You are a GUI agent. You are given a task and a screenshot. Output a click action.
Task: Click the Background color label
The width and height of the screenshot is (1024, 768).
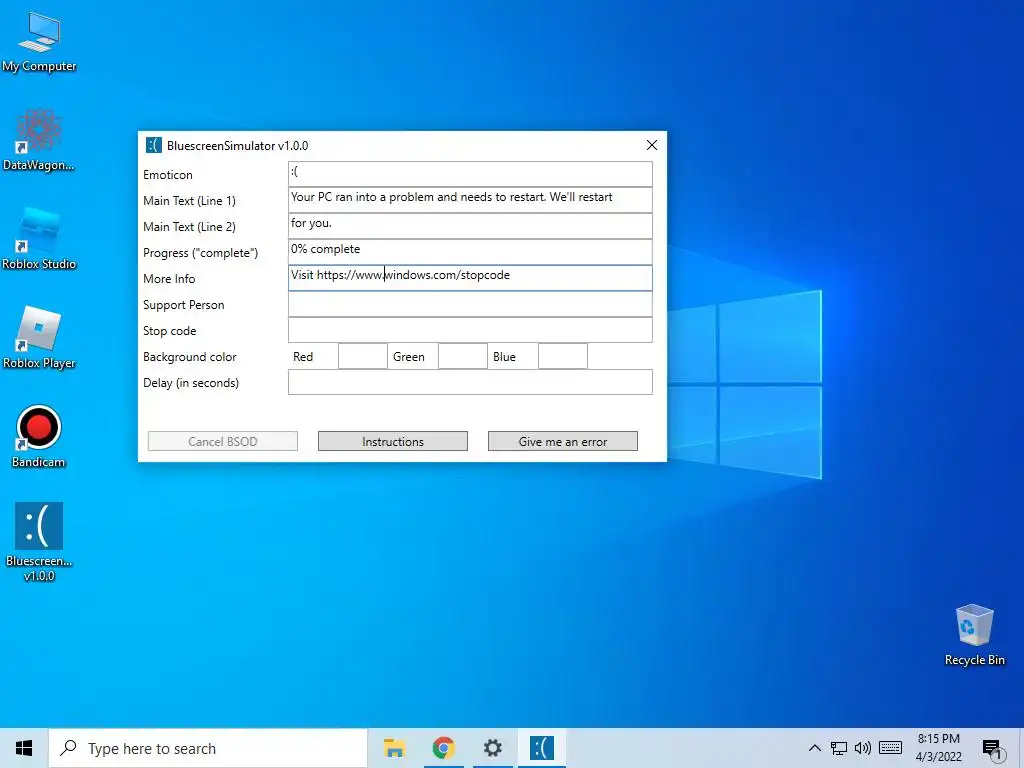click(x=189, y=357)
